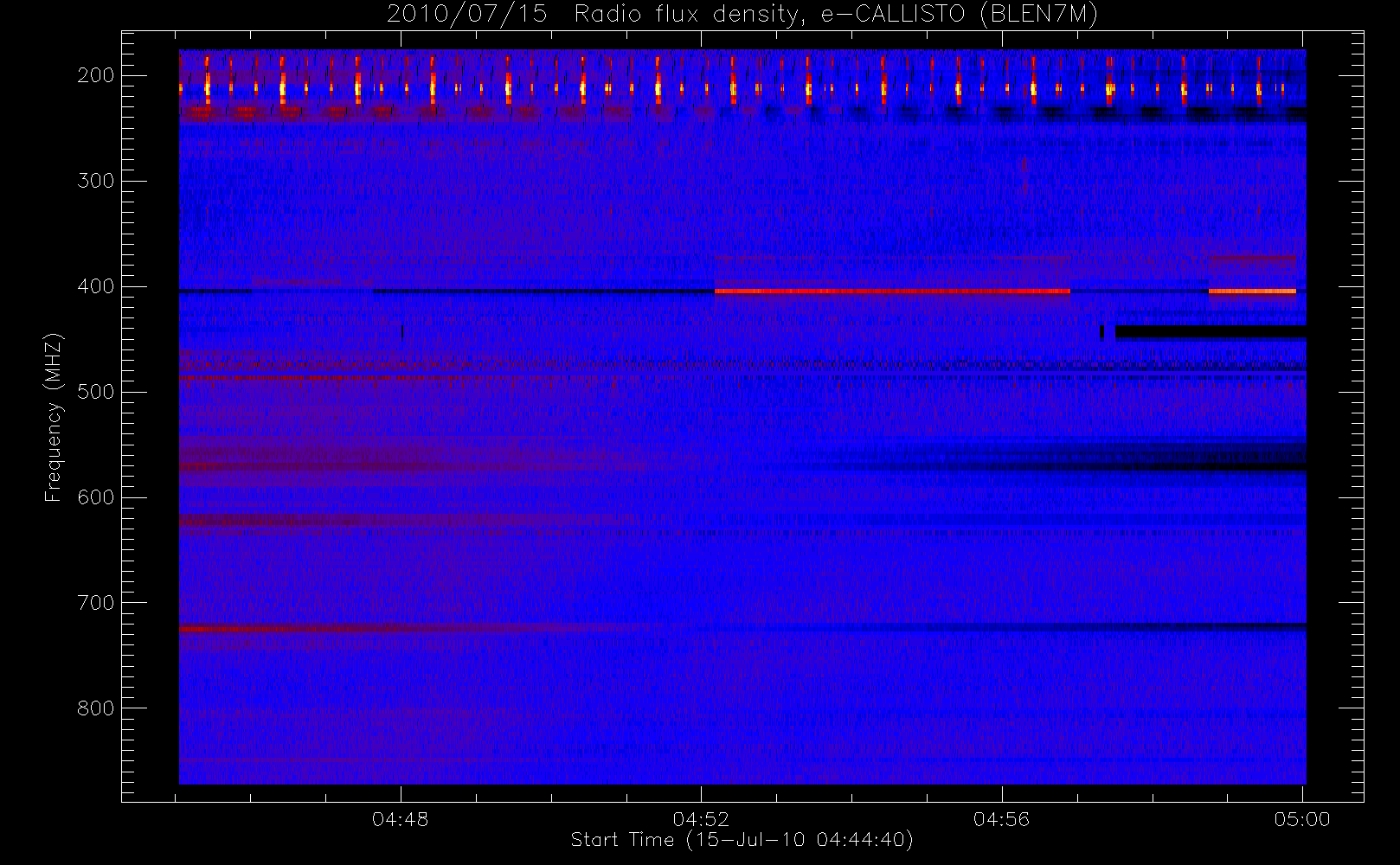Click the 'Start Time (15-Jul-10 04:44:40)' x-axis label
Image resolution: width=1400 pixels, height=865 pixels.
click(742, 840)
